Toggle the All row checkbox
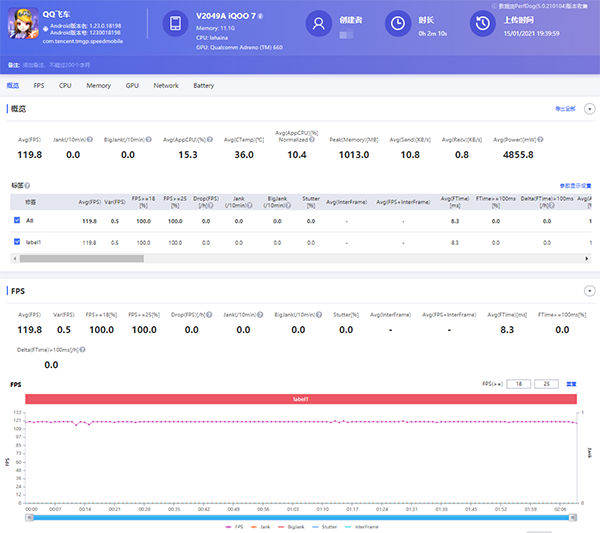This screenshot has height=533, width=600. pyautogui.click(x=17, y=219)
